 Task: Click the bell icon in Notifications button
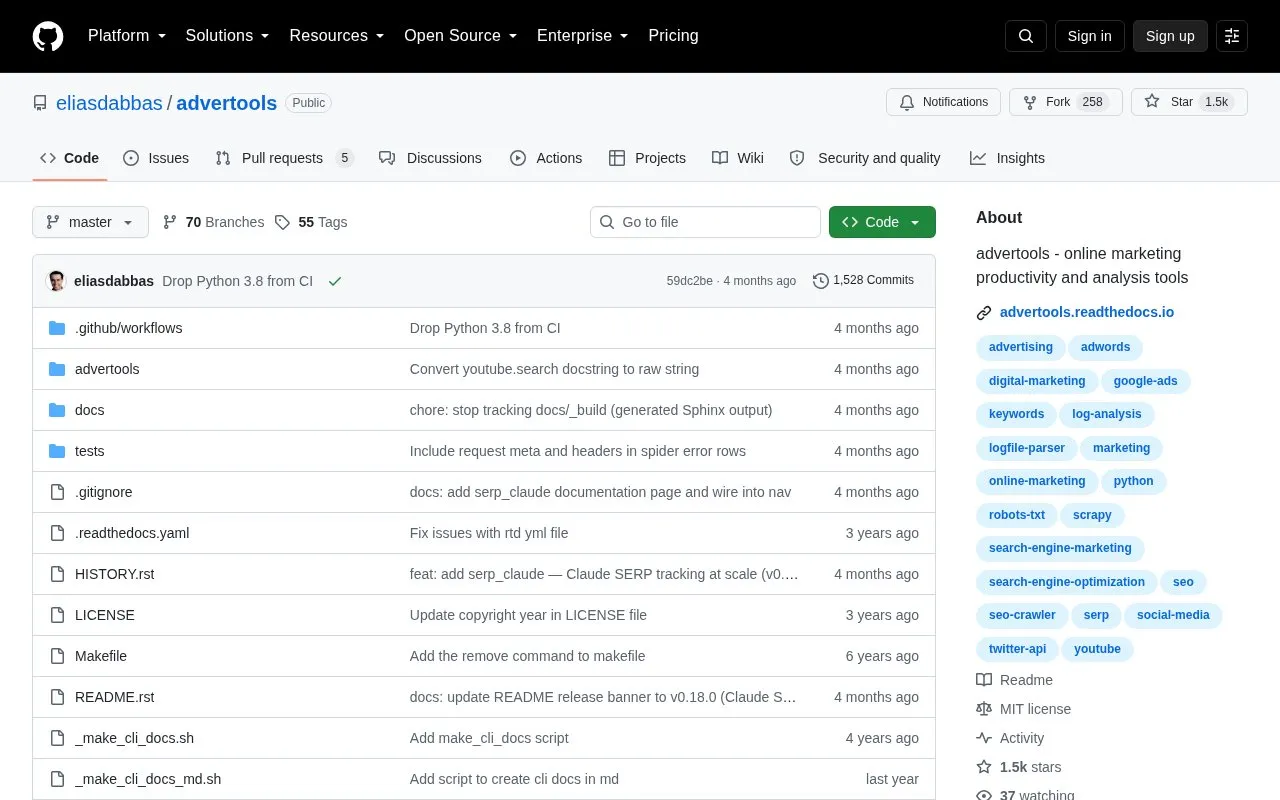(x=907, y=102)
